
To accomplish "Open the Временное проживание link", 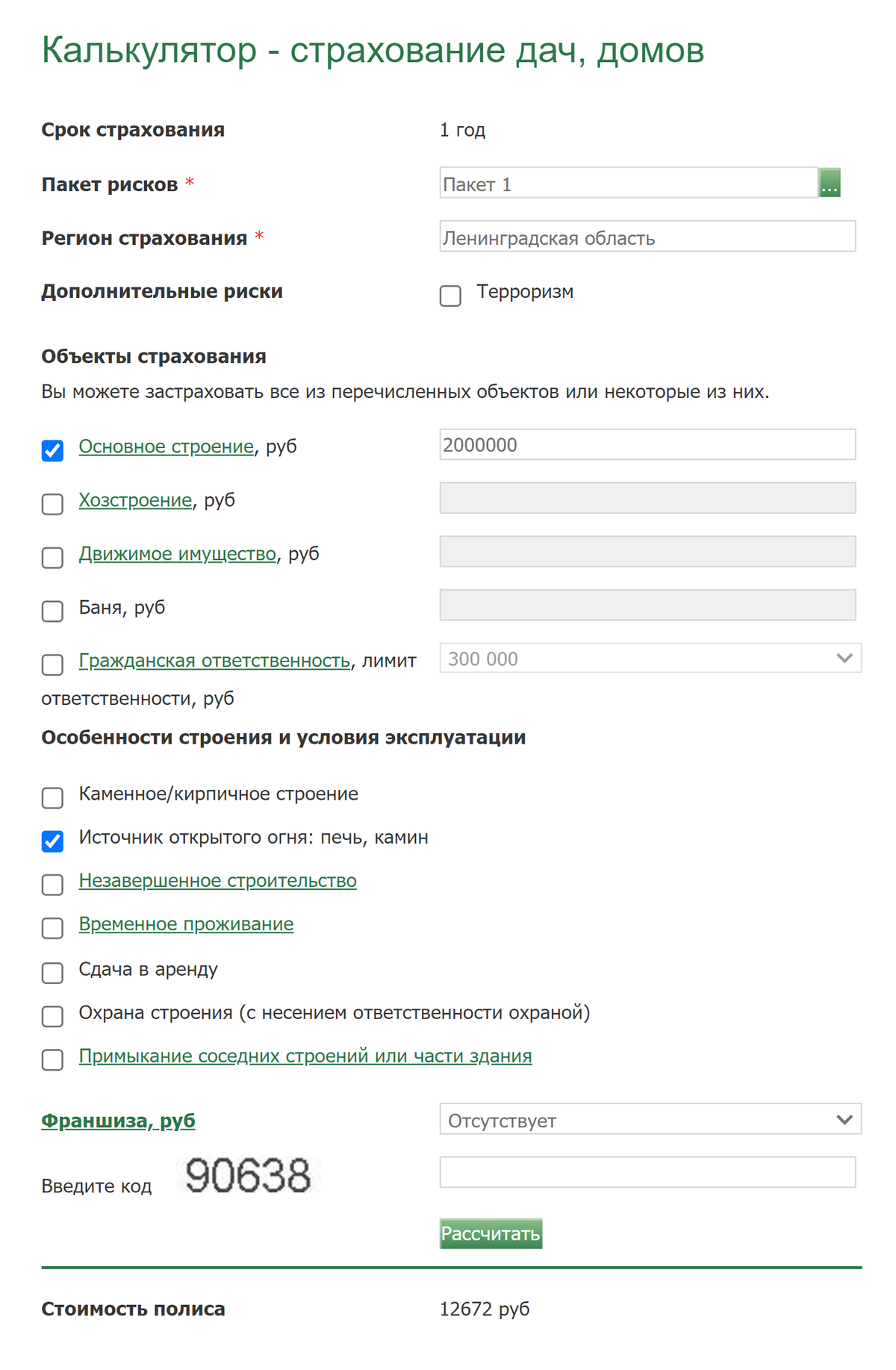I will point(185,924).
